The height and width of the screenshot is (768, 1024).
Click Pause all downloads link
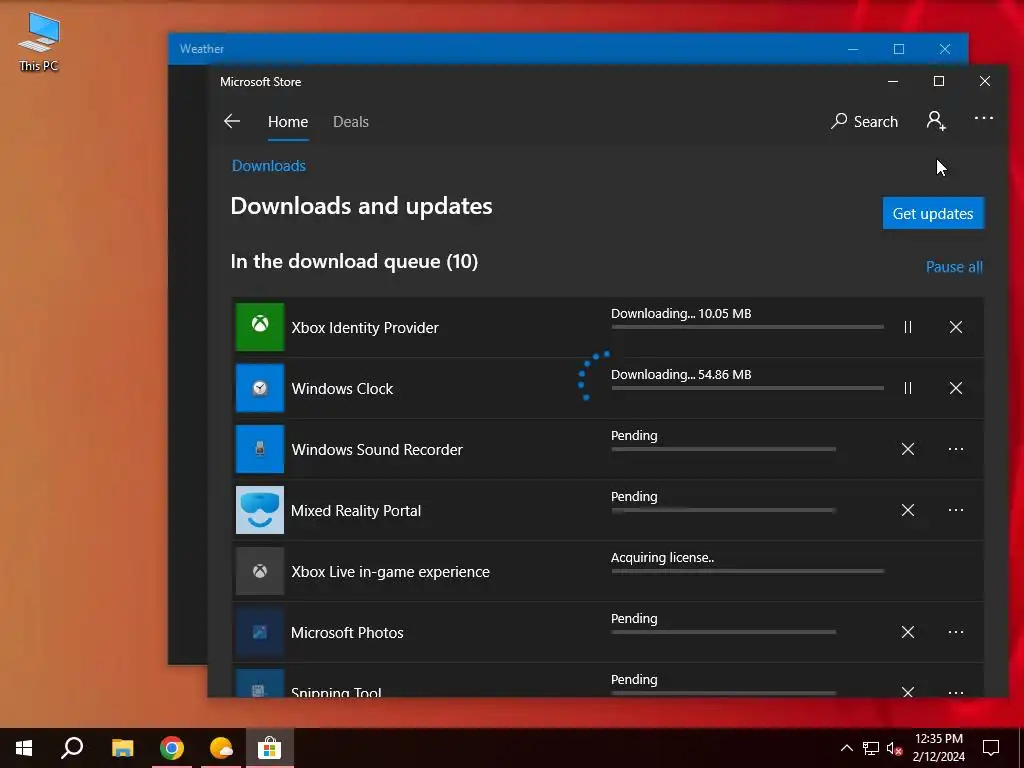pyautogui.click(x=954, y=267)
